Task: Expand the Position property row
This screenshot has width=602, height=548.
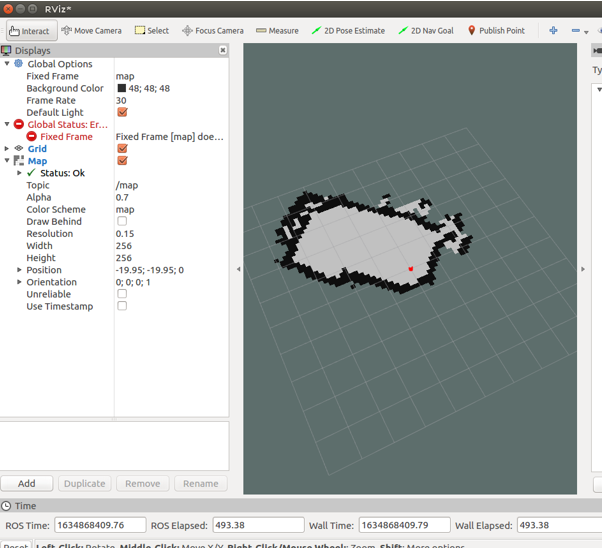Action: coord(19,270)
